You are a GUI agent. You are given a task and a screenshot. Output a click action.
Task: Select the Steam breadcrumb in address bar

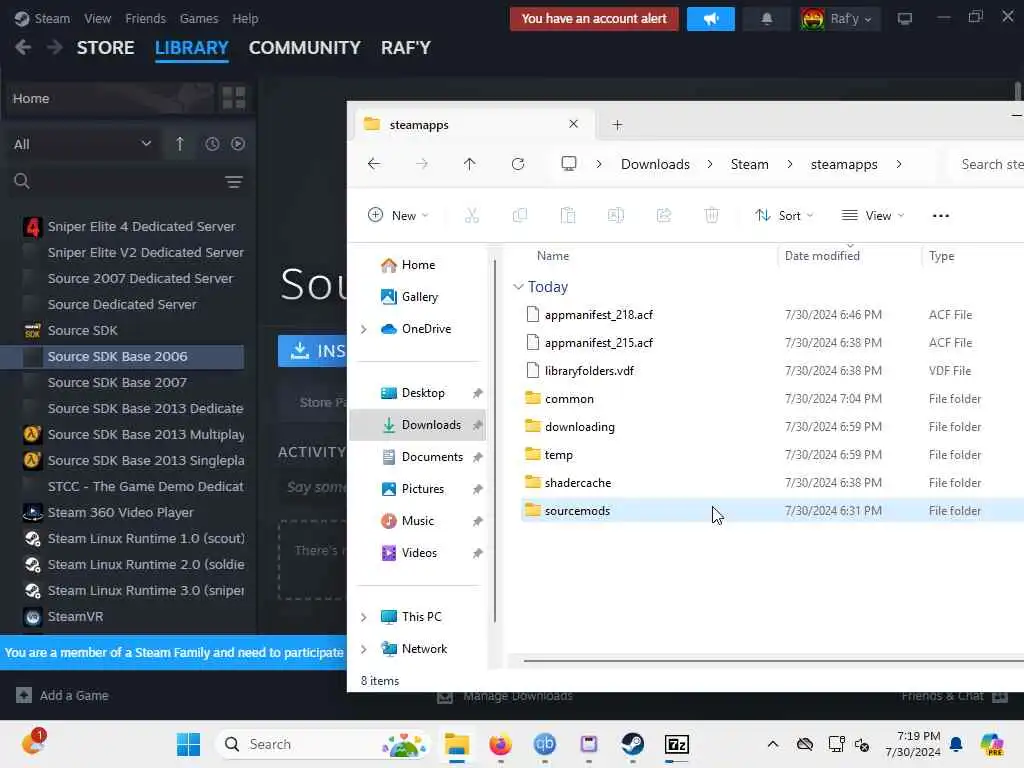(x=750, y=165)
